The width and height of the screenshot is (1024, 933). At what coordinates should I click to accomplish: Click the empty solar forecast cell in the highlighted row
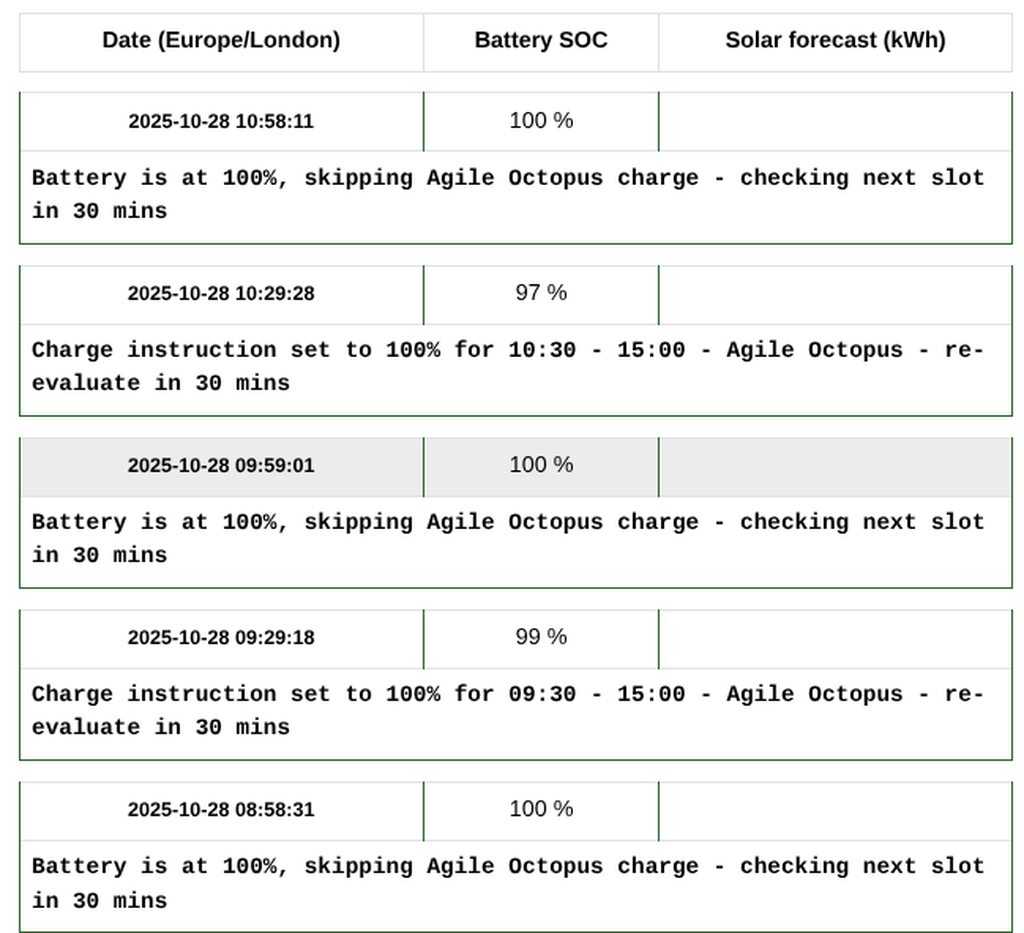(835, 466)
